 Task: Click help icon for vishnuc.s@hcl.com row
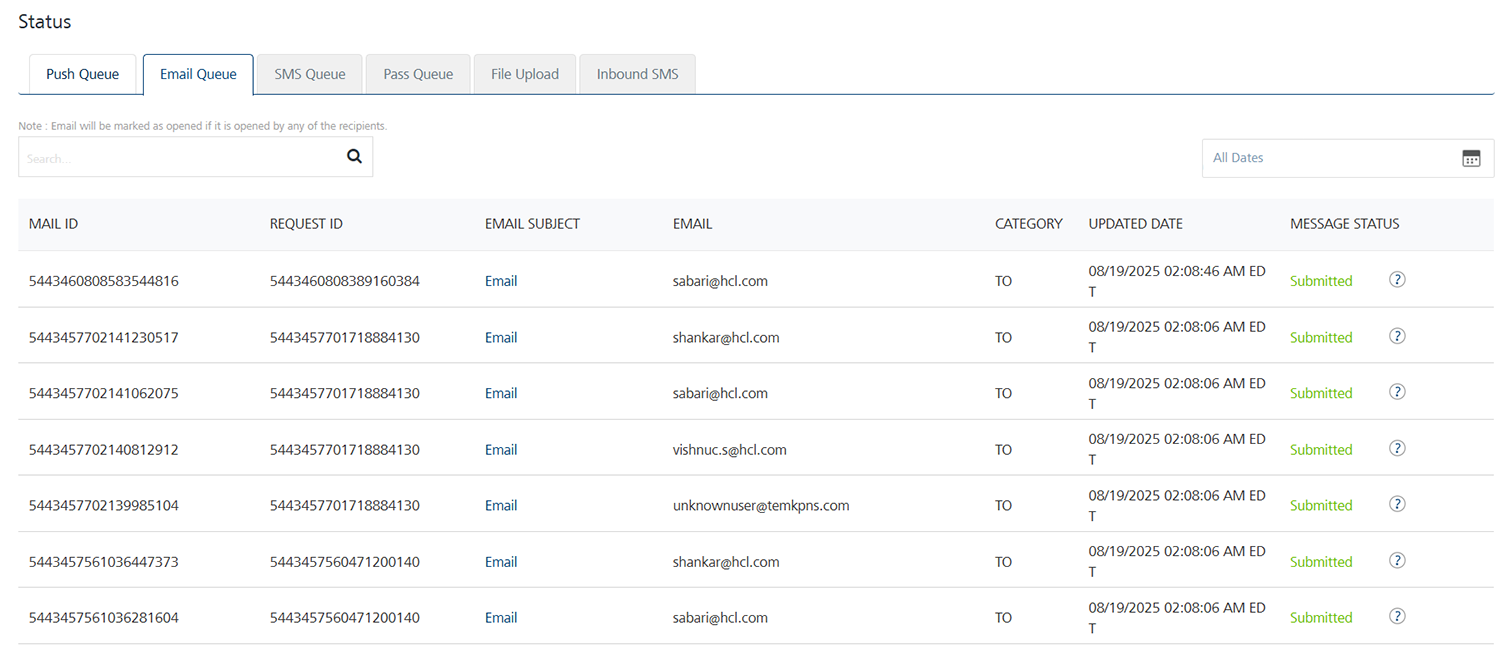pyautogui.click(x=1397, y=448)
